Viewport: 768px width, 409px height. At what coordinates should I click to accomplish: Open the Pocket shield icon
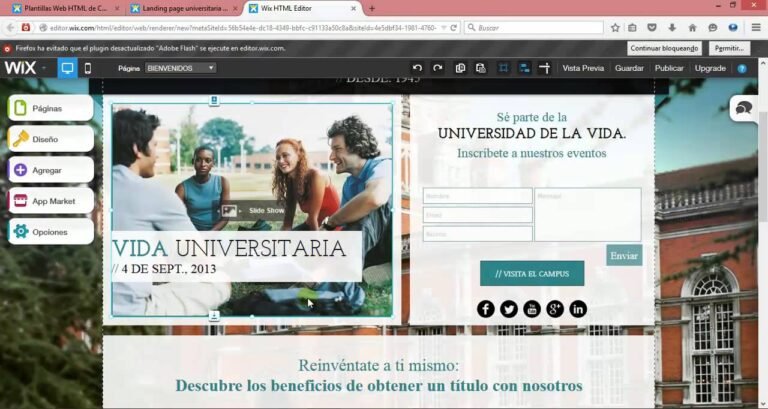pyautogui.click(x=651, y=28)
